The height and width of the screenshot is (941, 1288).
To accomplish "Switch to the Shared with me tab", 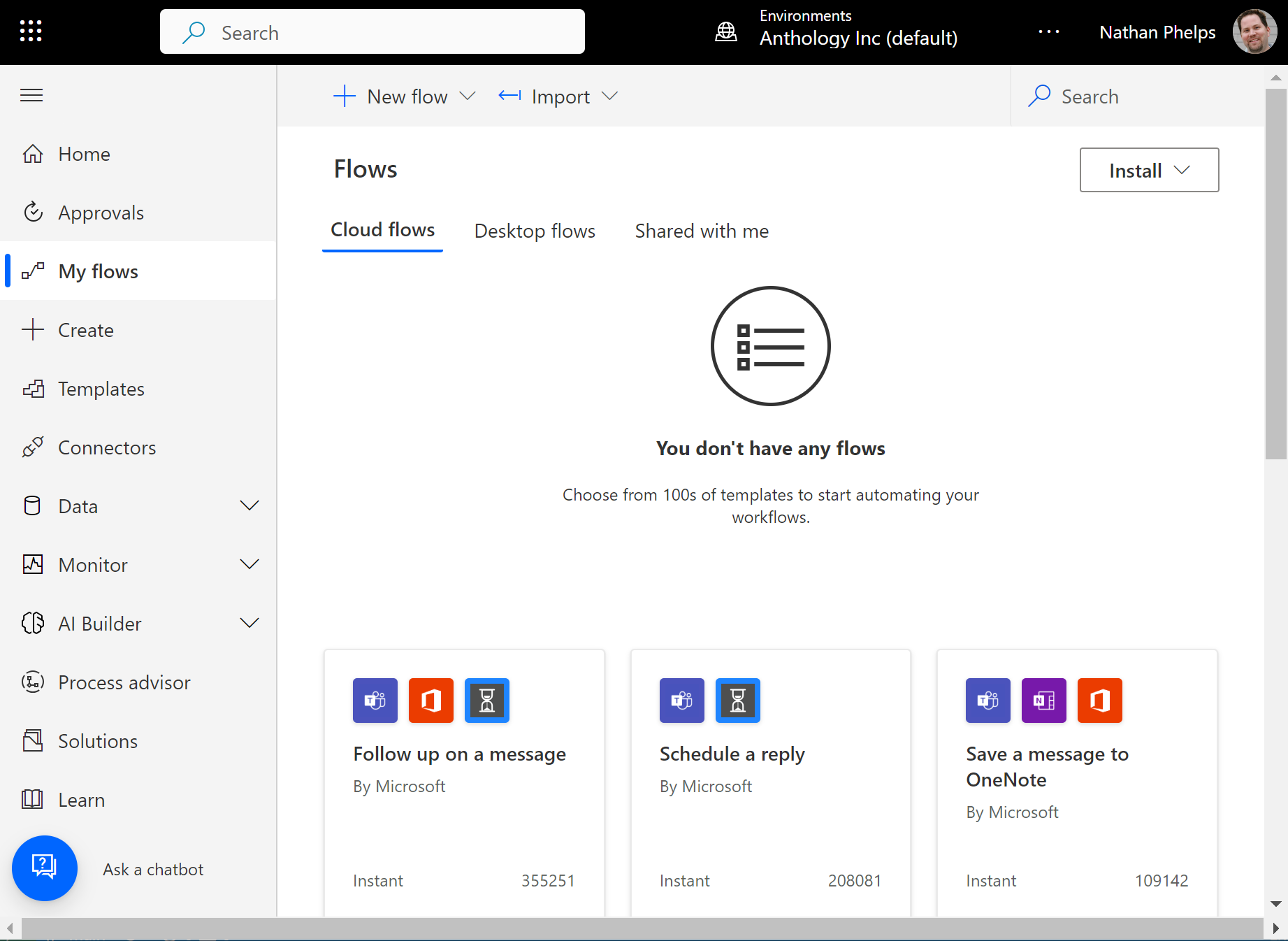I will pyautogui.click(x=702, y=231).
